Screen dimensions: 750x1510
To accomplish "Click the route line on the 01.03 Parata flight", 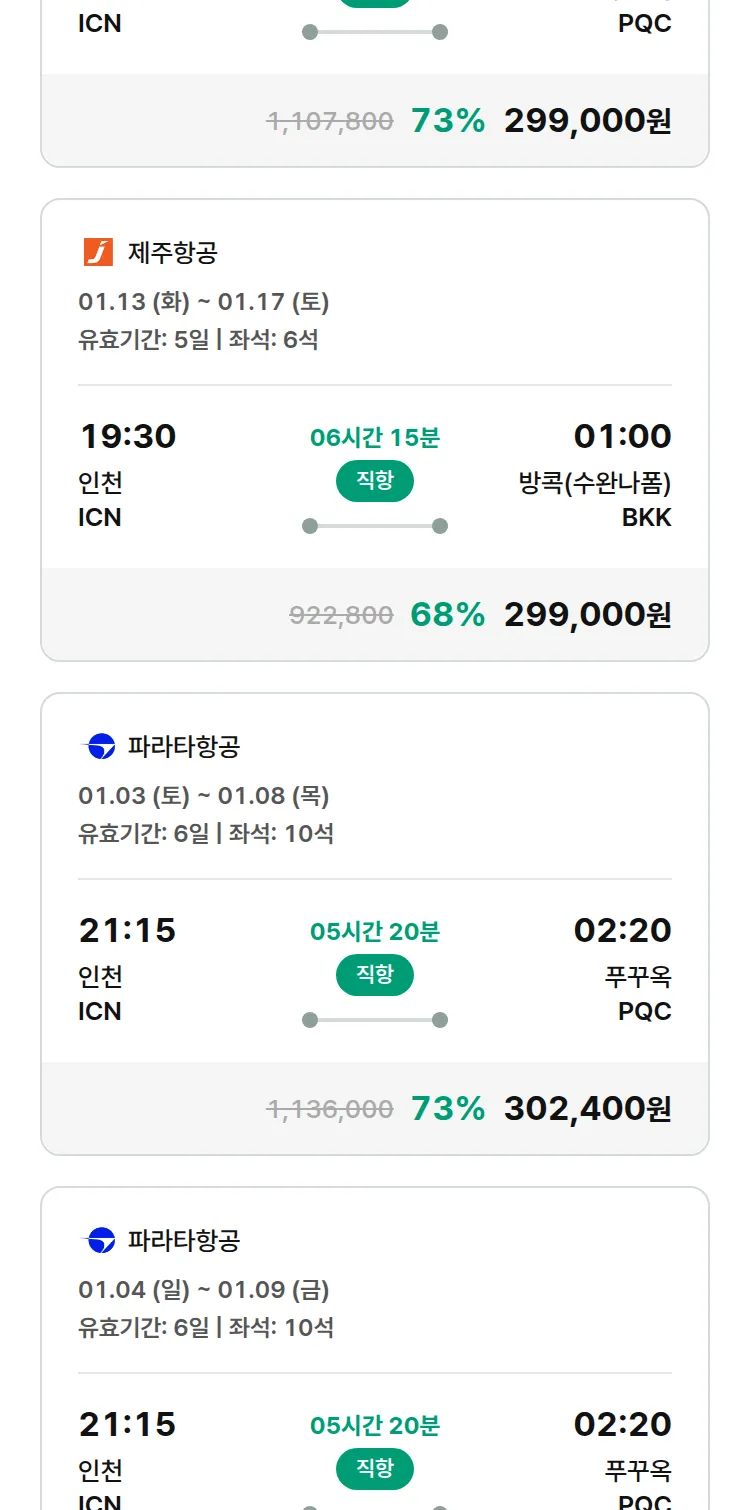I will tap(375, 1020).
